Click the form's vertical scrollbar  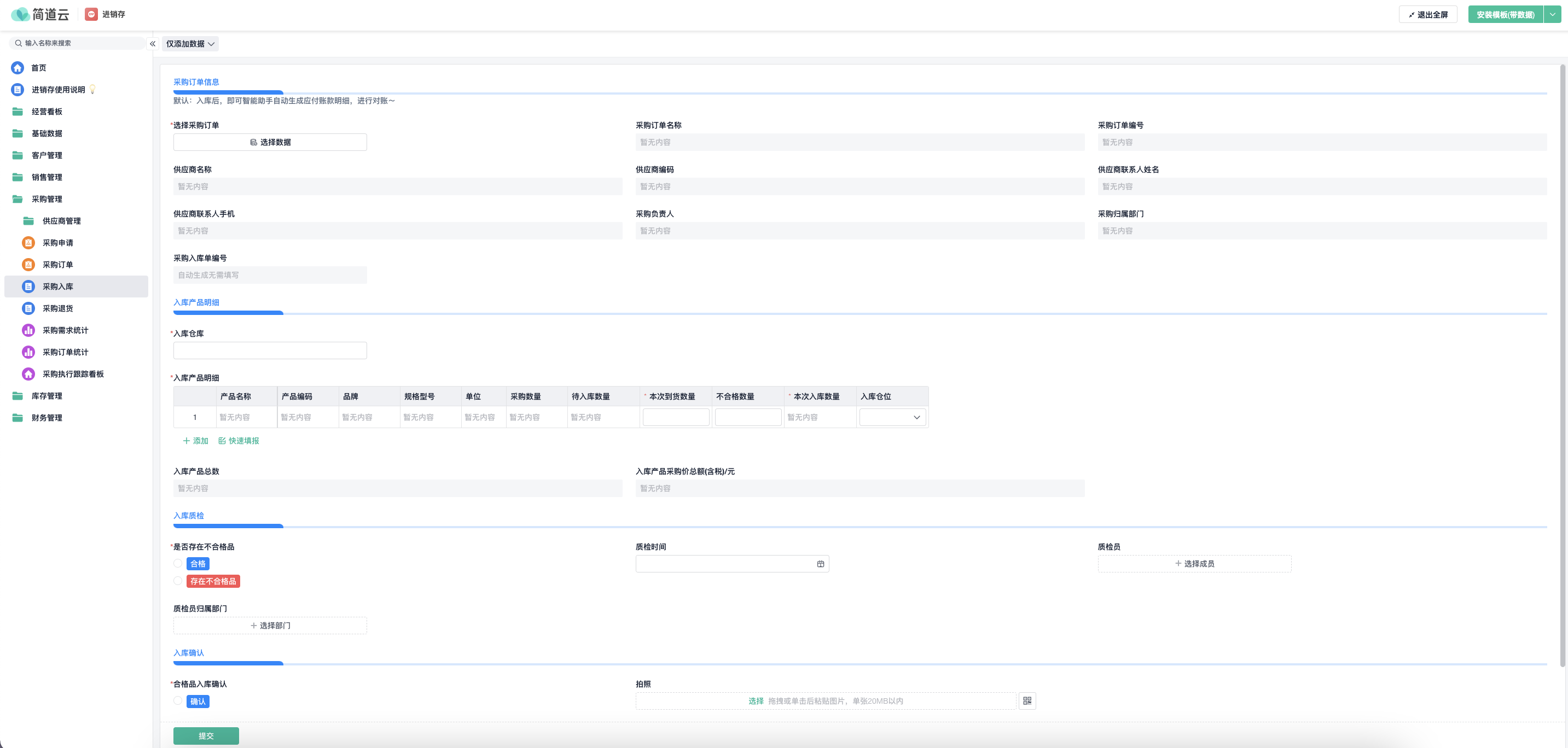click(x=1562, y=365)
